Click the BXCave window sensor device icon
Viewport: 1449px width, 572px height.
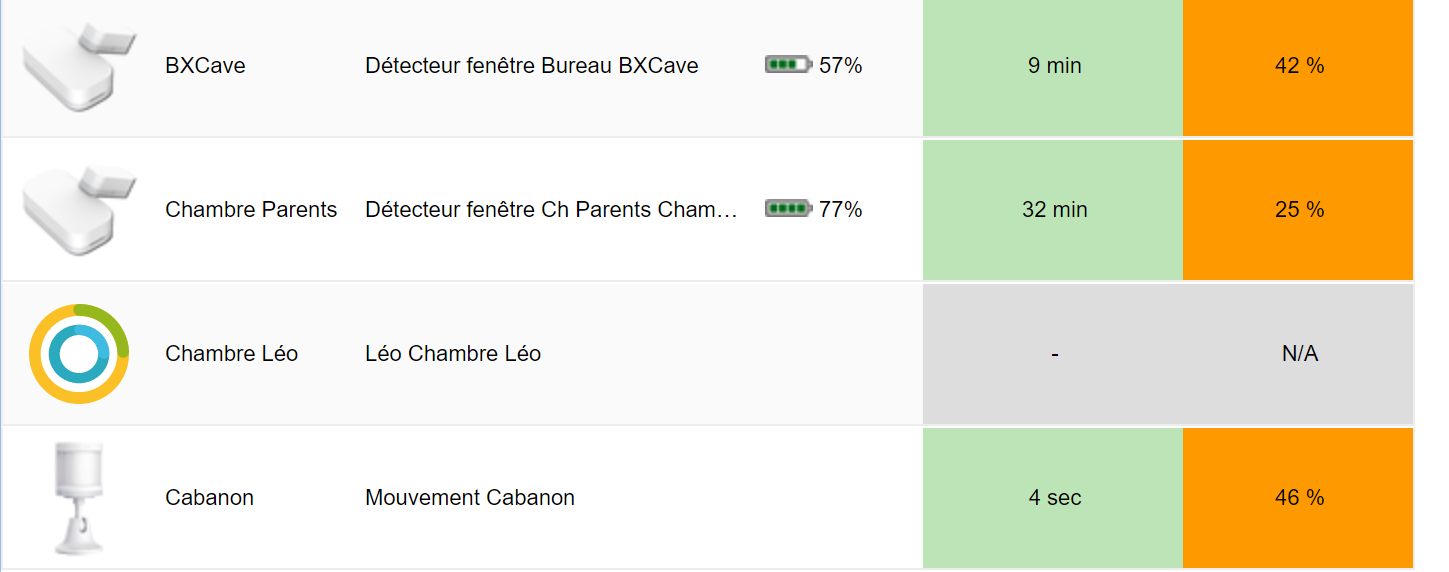[x=79, y=66]
